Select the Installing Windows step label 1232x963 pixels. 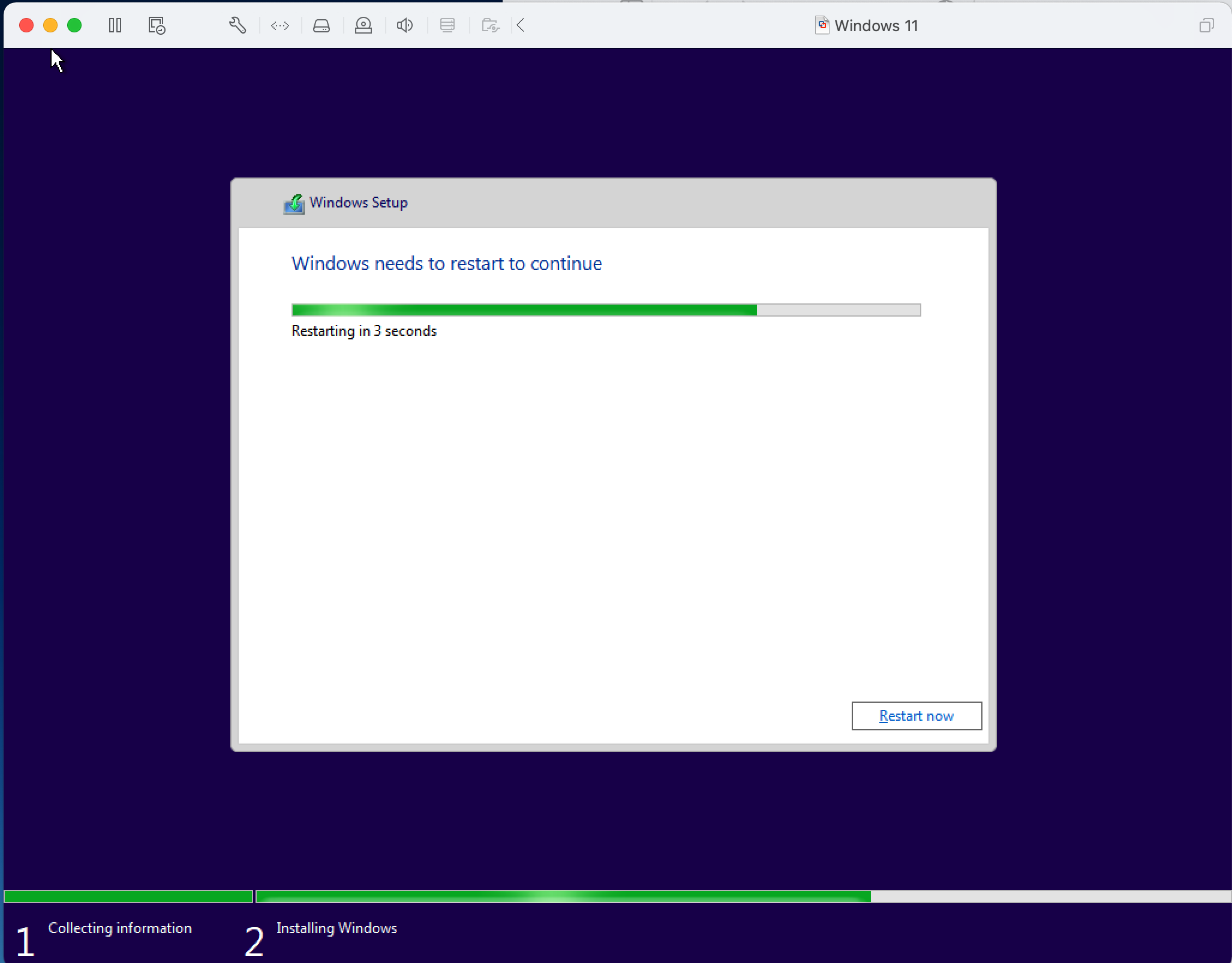point(338,928)
